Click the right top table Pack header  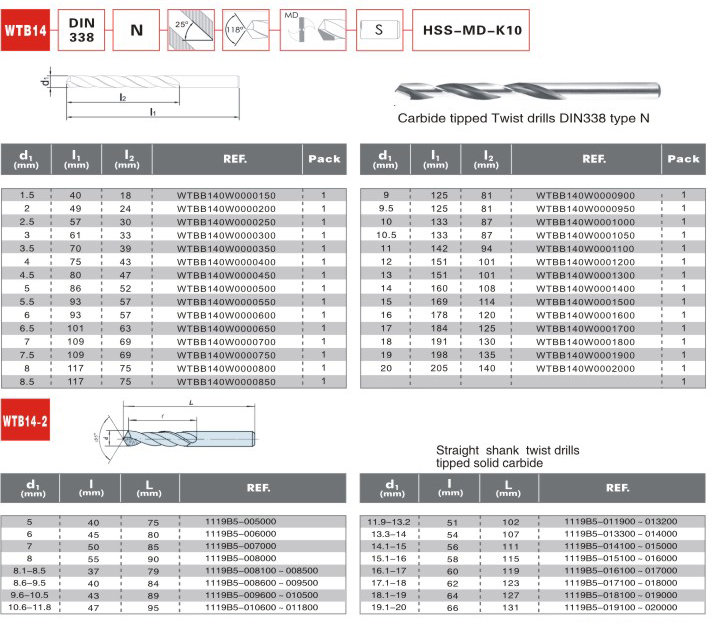683,159
